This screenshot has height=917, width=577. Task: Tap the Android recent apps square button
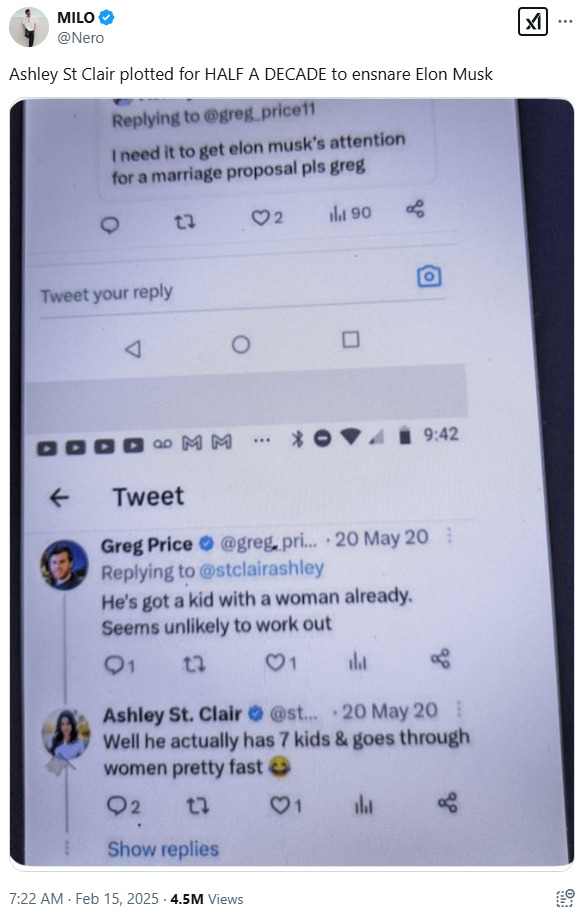pos(350,339)
